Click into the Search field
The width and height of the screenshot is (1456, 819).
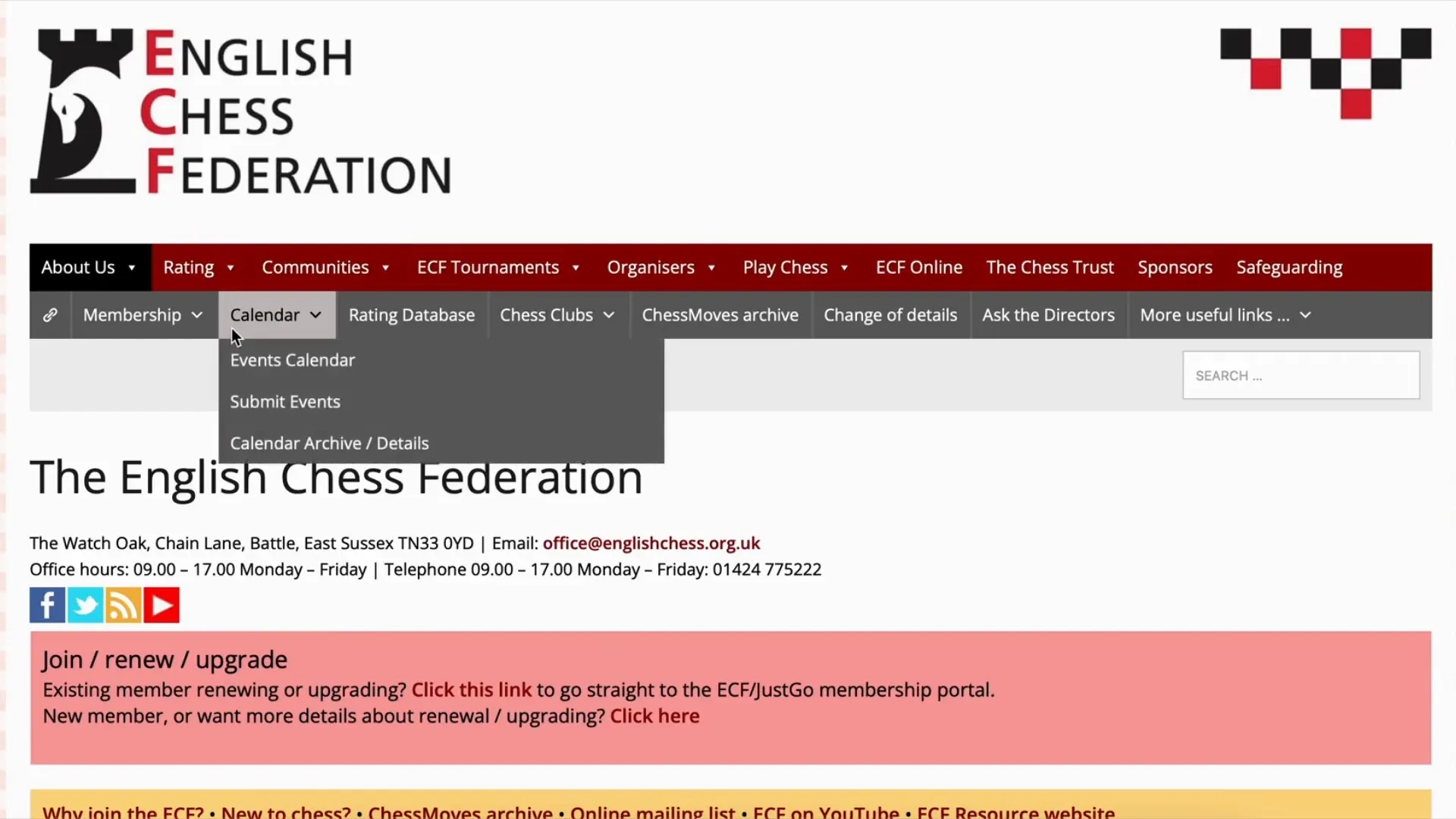(1301, 375)
